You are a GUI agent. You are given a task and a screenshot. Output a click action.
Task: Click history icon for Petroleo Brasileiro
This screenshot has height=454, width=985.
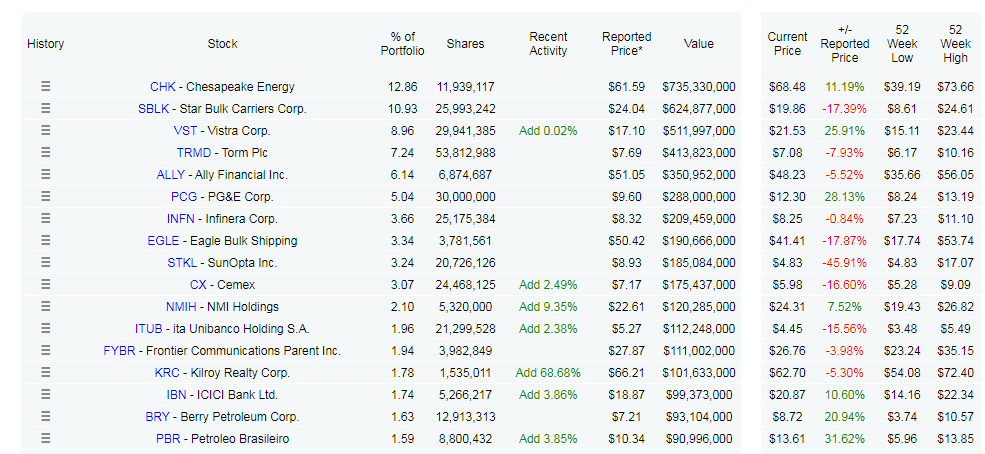(45, 439)
